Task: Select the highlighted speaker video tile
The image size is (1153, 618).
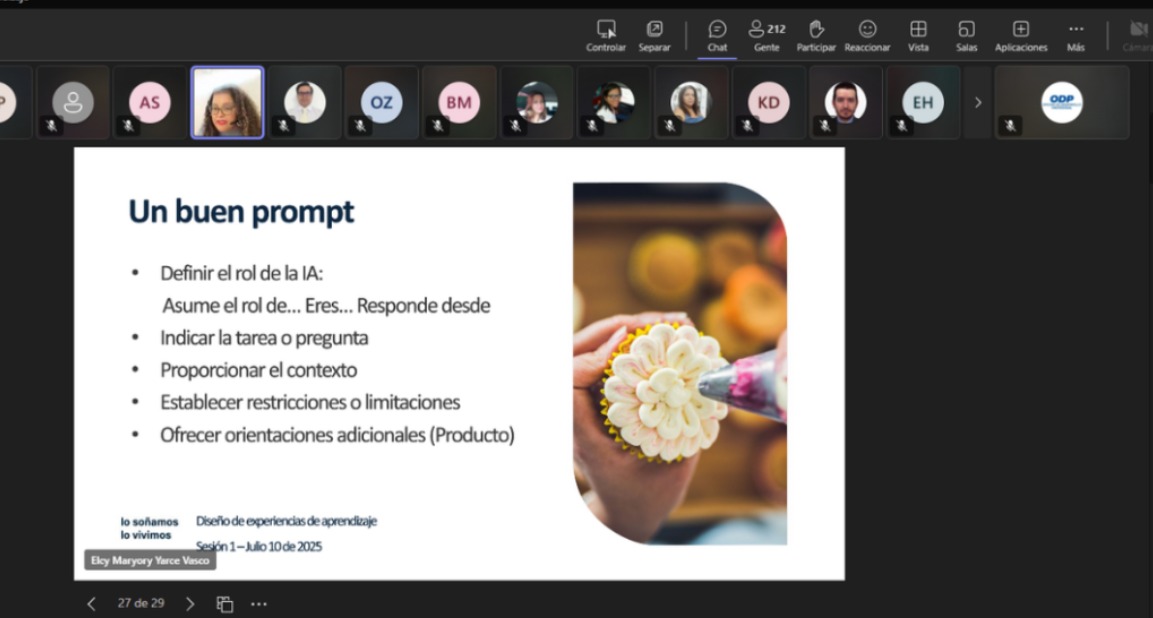Action: click(x=227, y=102)
